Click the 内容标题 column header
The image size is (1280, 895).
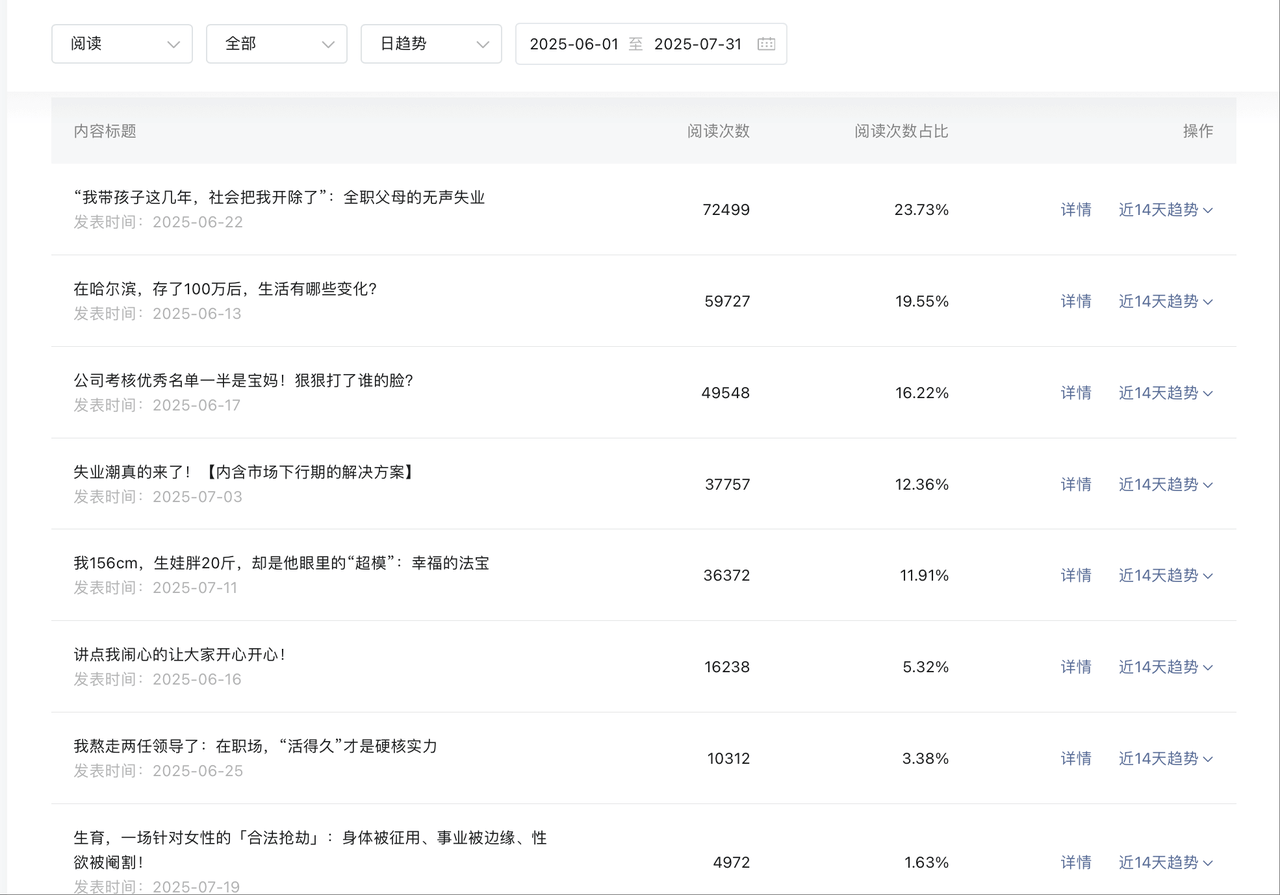point(104,131)
